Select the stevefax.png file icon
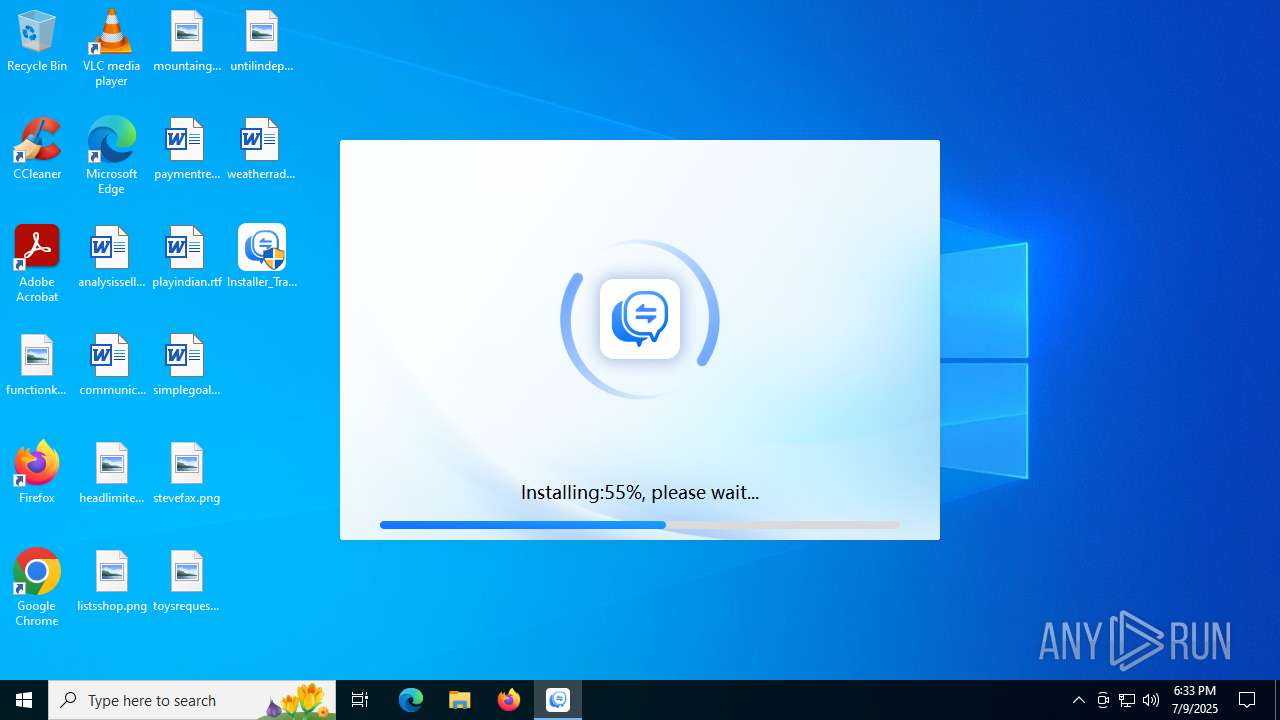This screenshot has width=1280, height=720. coord(187,474)
